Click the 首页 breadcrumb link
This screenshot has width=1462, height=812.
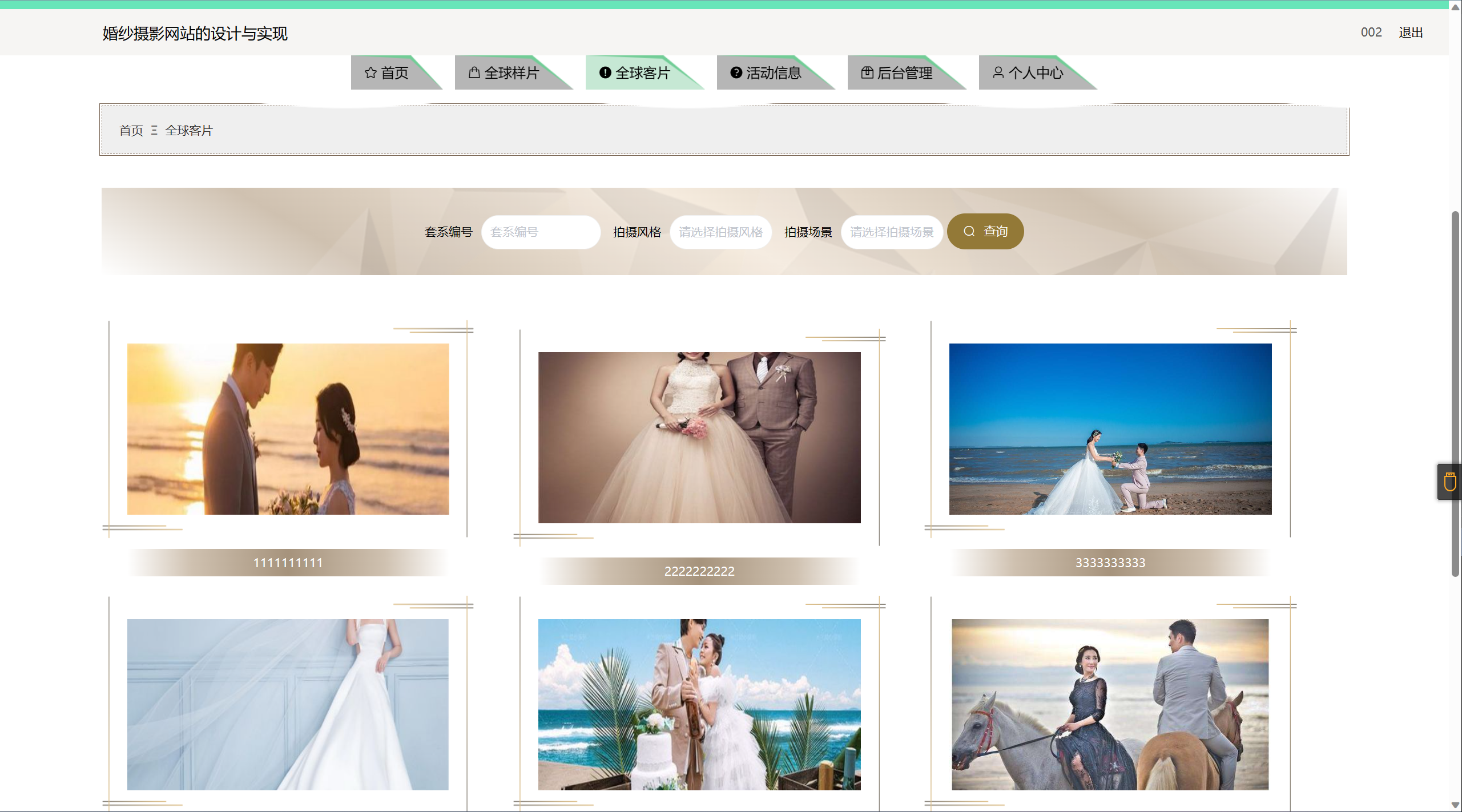(131, 131)
